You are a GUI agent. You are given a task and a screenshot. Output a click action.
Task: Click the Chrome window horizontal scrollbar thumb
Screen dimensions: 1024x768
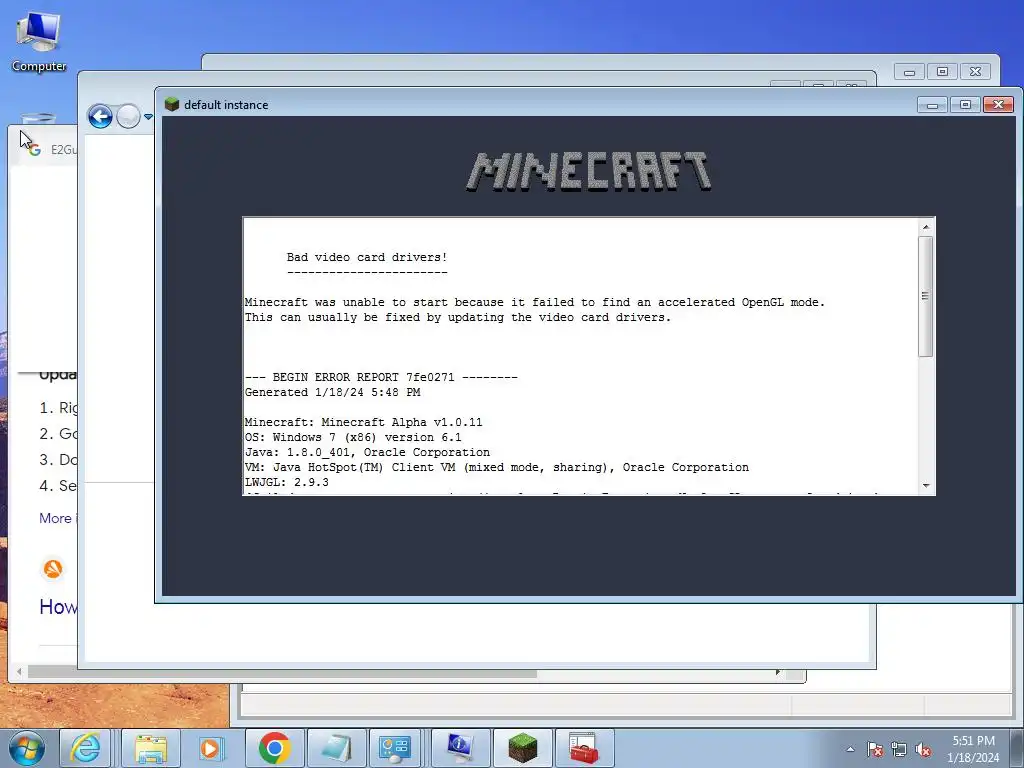[282, 673]
